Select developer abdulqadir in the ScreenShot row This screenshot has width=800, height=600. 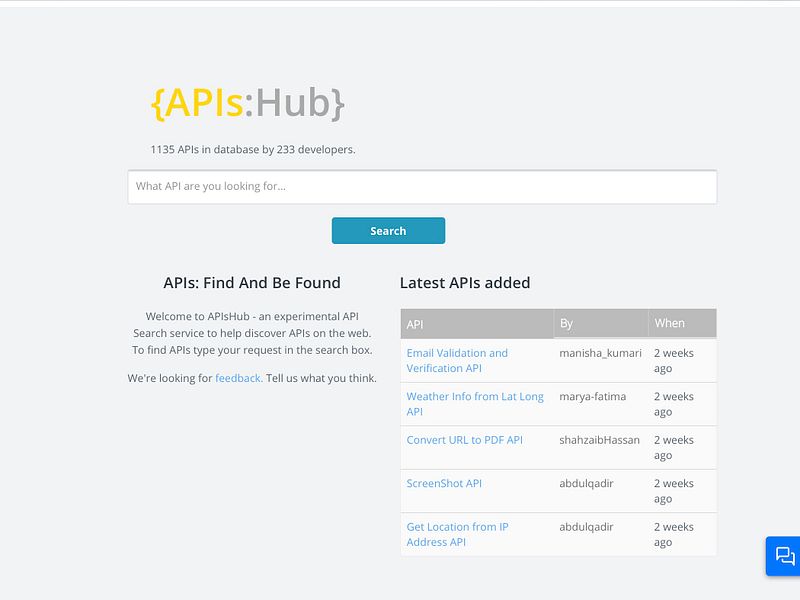coord(585,483)
